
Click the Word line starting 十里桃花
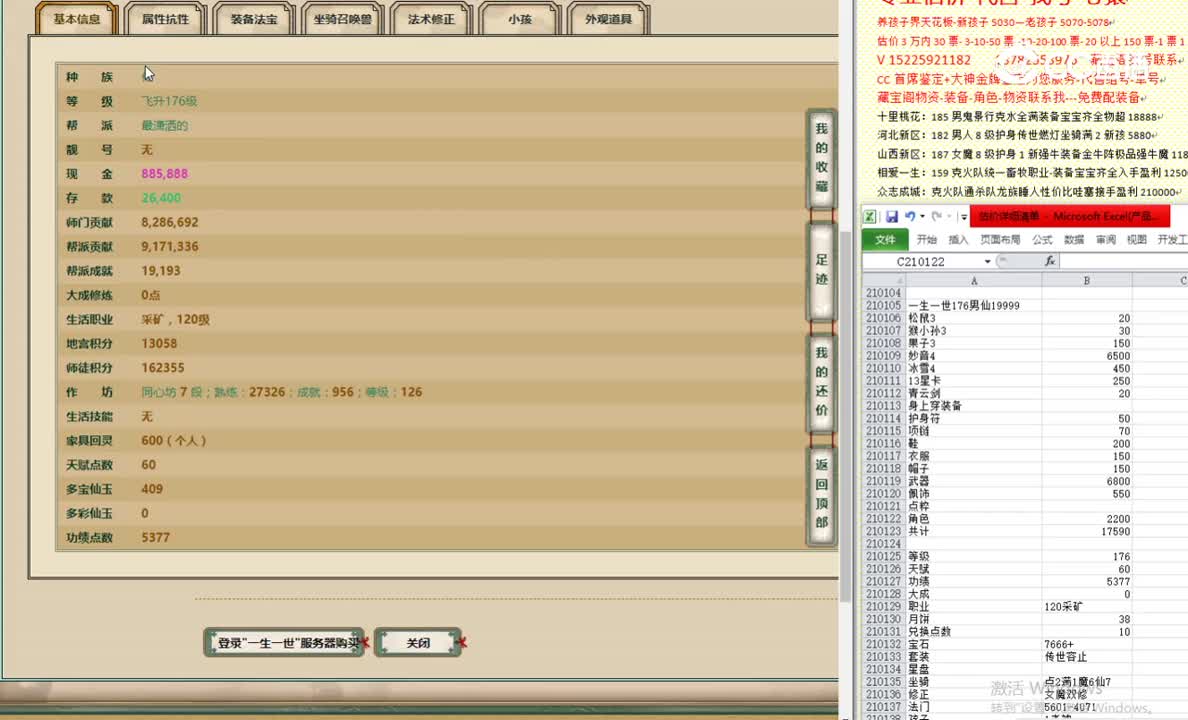point(1020,117)
